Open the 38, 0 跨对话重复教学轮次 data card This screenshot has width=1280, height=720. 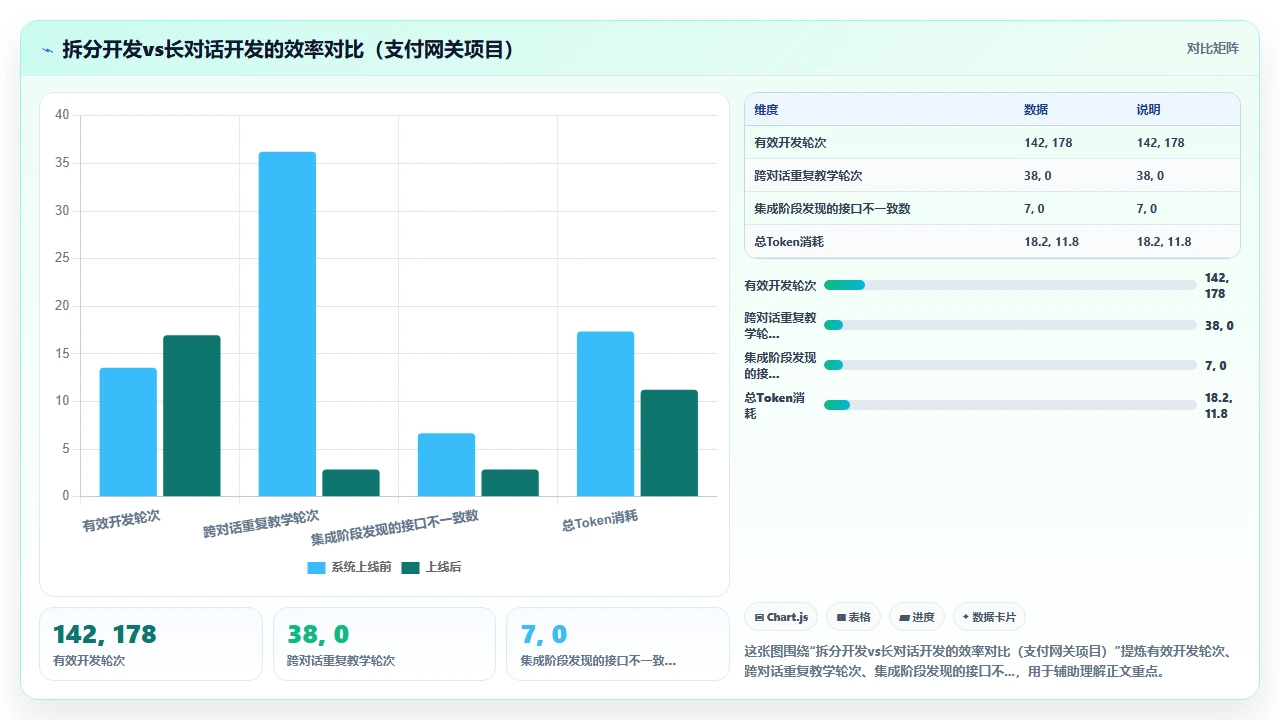pos(384,644)
